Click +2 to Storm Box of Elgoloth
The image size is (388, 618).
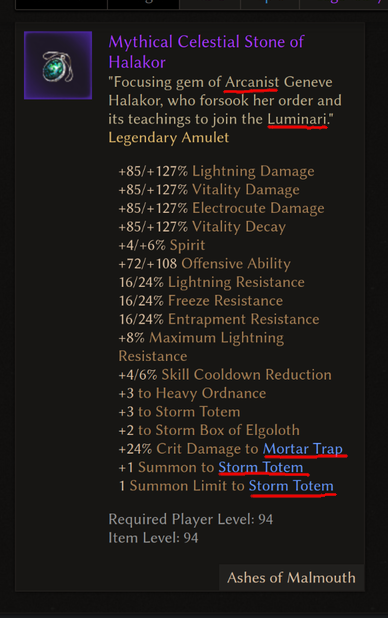[209, 430]
